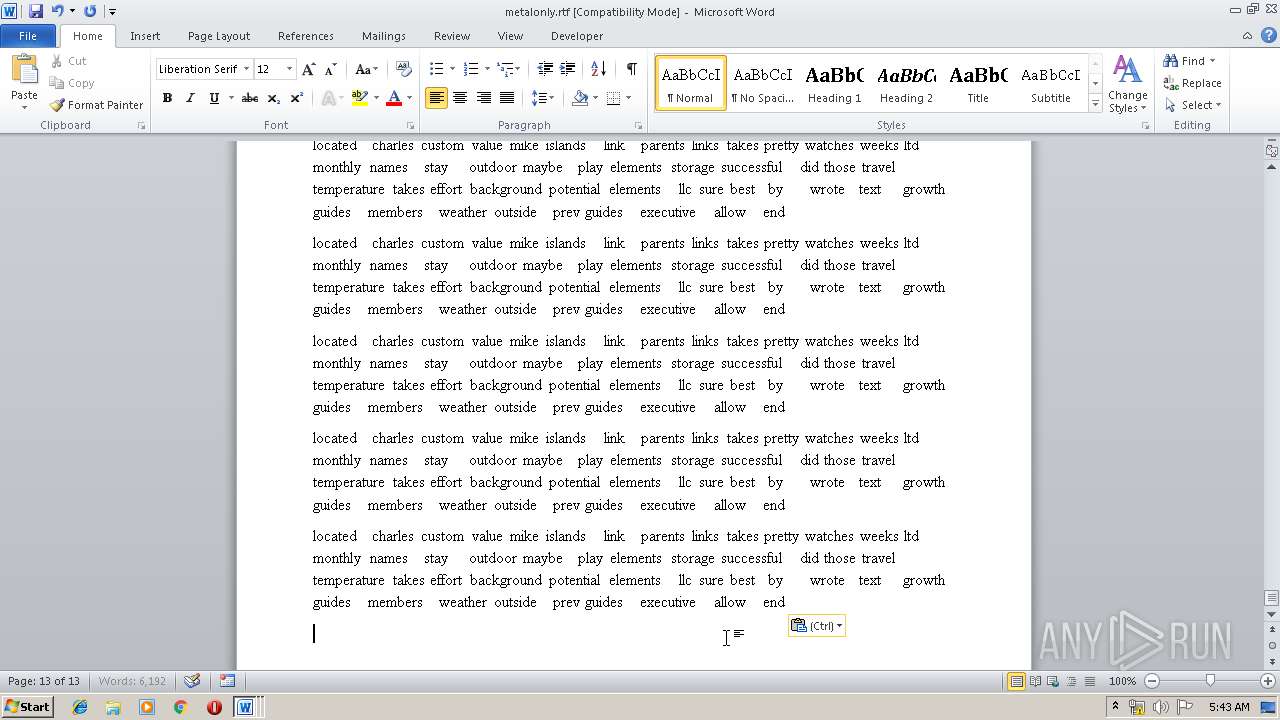The image size is (1280, 720).
Task: Click the macro recording icon in status bar
Action: pyautogui.click(x=227, y=681)
